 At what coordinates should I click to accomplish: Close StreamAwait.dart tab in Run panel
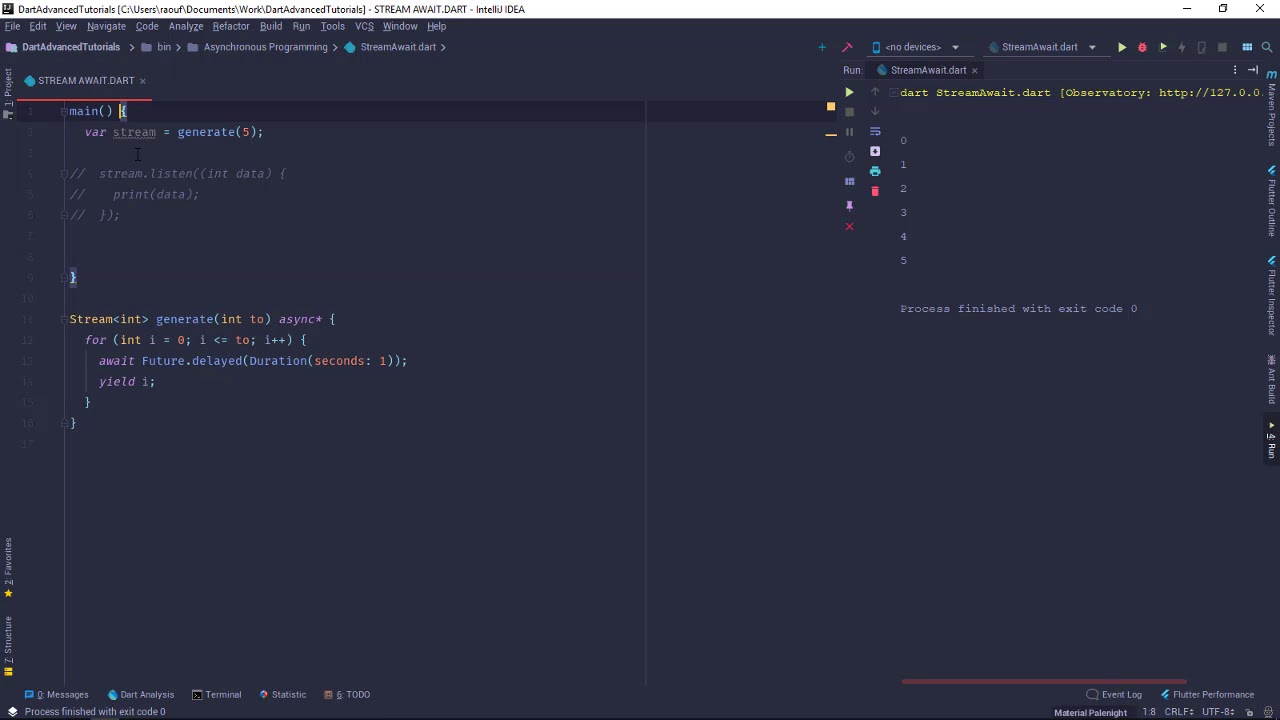coord(974,70)
